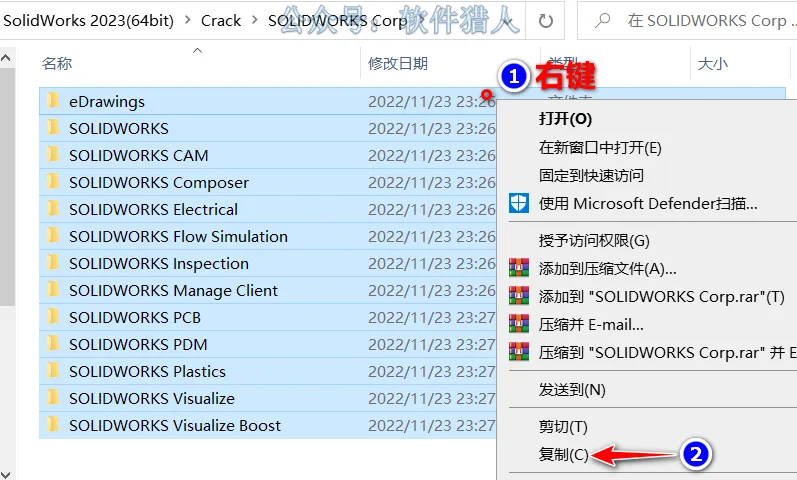Choose 添加到压缩文件(A)... option

tap(607, 268)
